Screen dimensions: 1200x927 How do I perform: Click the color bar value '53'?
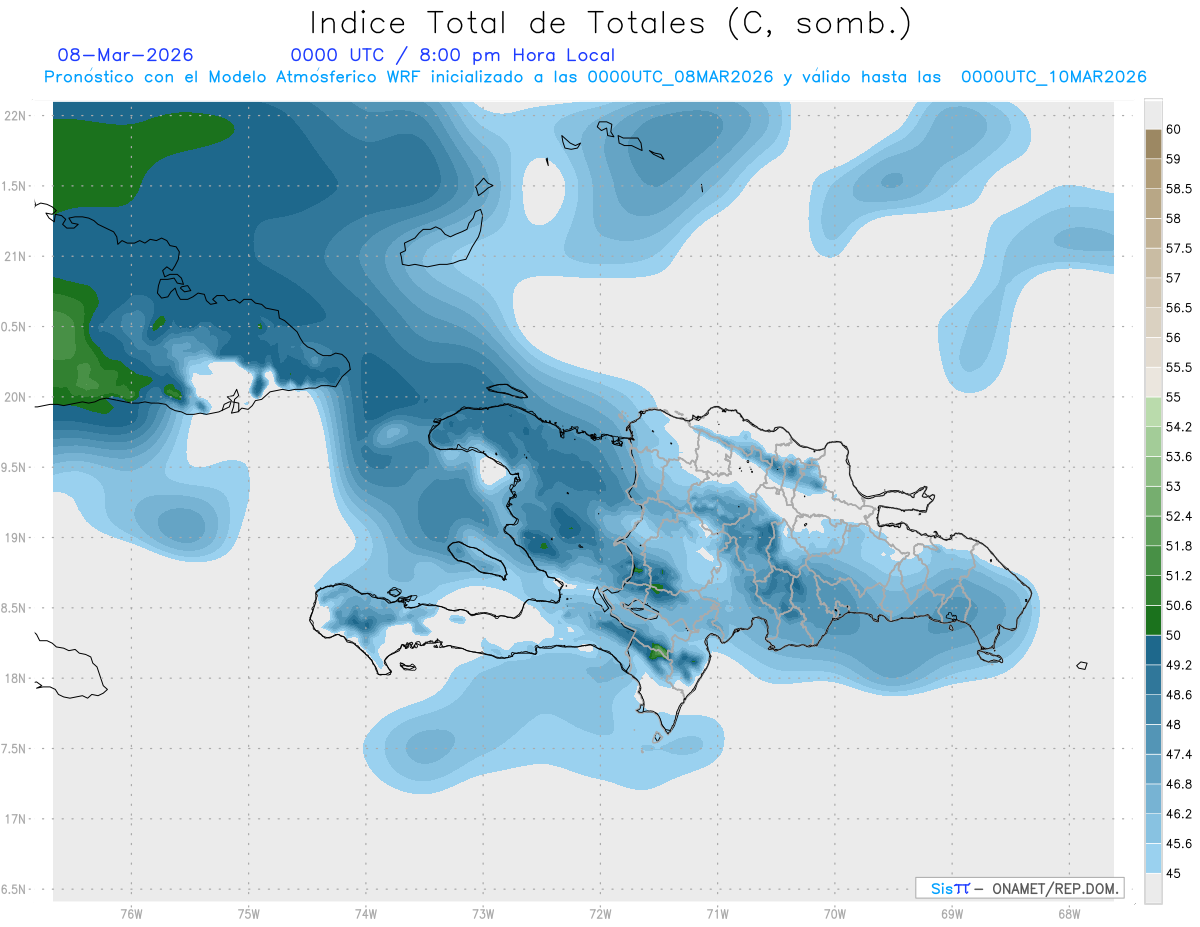(x=1174, y=486)
